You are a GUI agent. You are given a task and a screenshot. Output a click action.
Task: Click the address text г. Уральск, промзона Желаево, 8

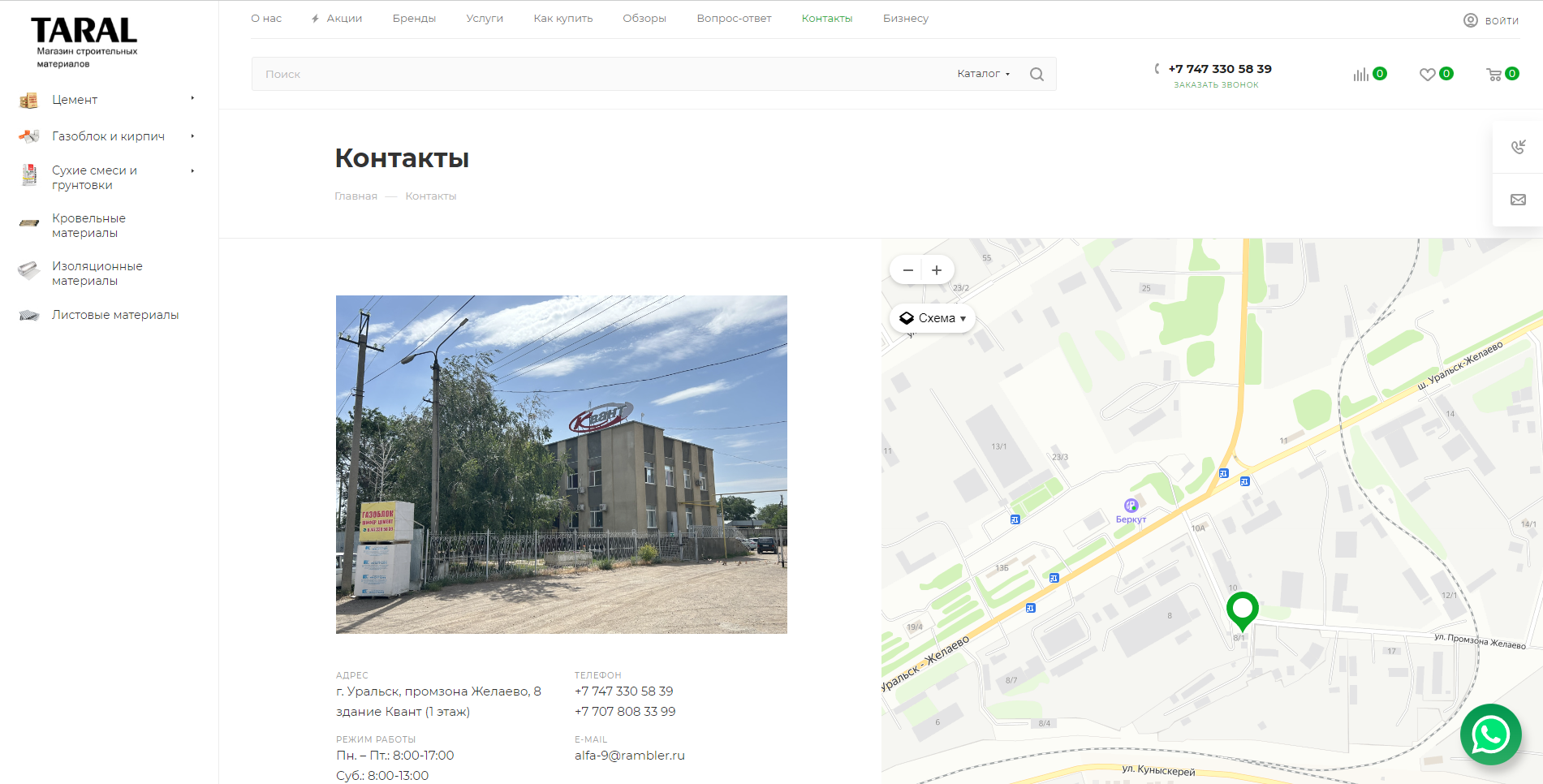coord(438,691)
